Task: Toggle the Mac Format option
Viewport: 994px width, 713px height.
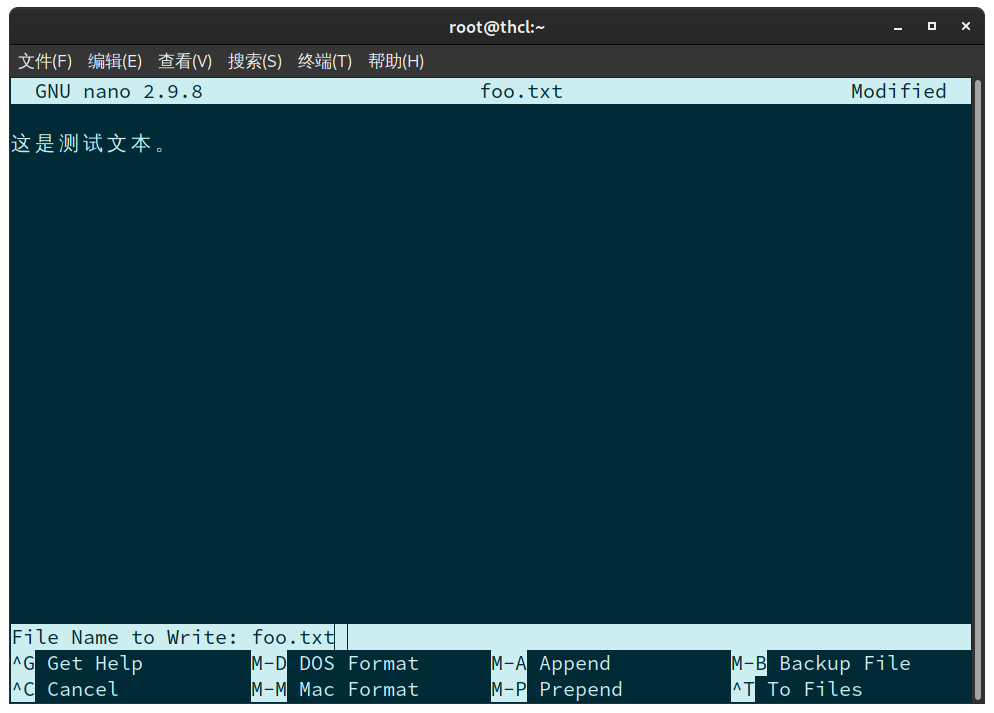Action: coord(358,690)
